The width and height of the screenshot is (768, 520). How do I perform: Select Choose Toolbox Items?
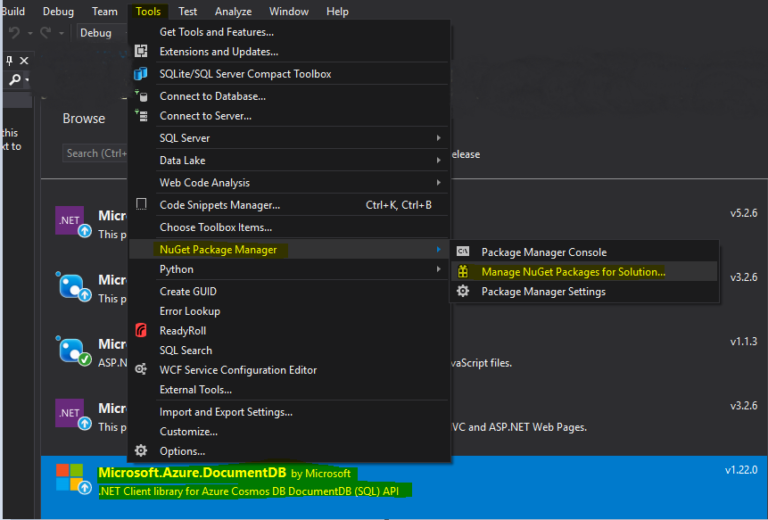point(289,227)
